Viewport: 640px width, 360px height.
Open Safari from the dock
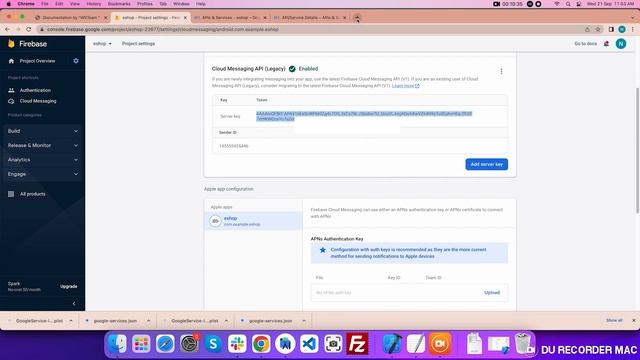[x=165, y=344]
